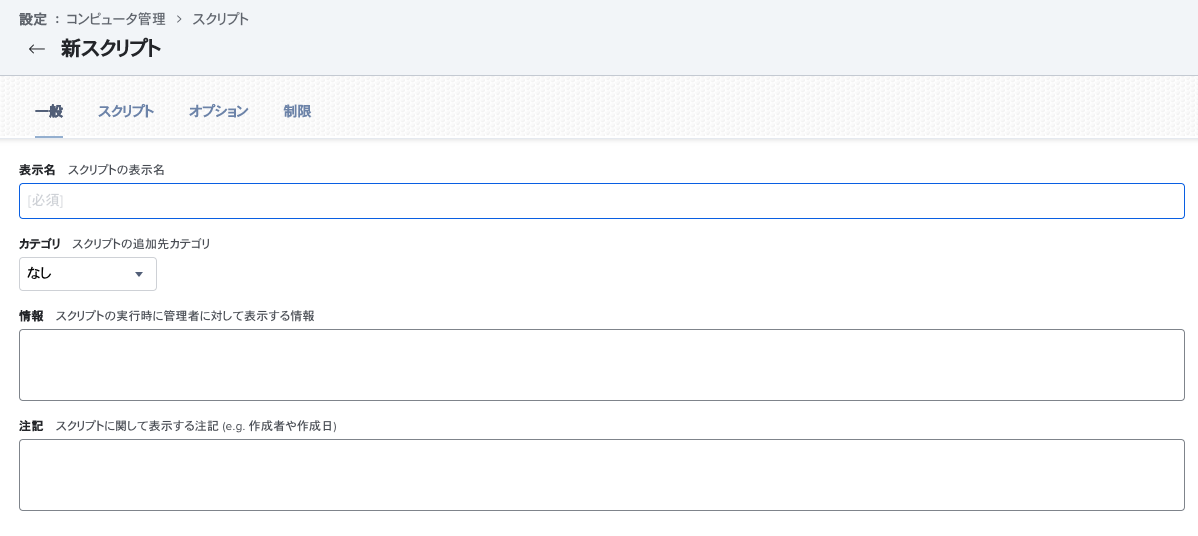Click the スクリプトの追加先カテゴリ description text
The image size is (1198, 536).
141,244
